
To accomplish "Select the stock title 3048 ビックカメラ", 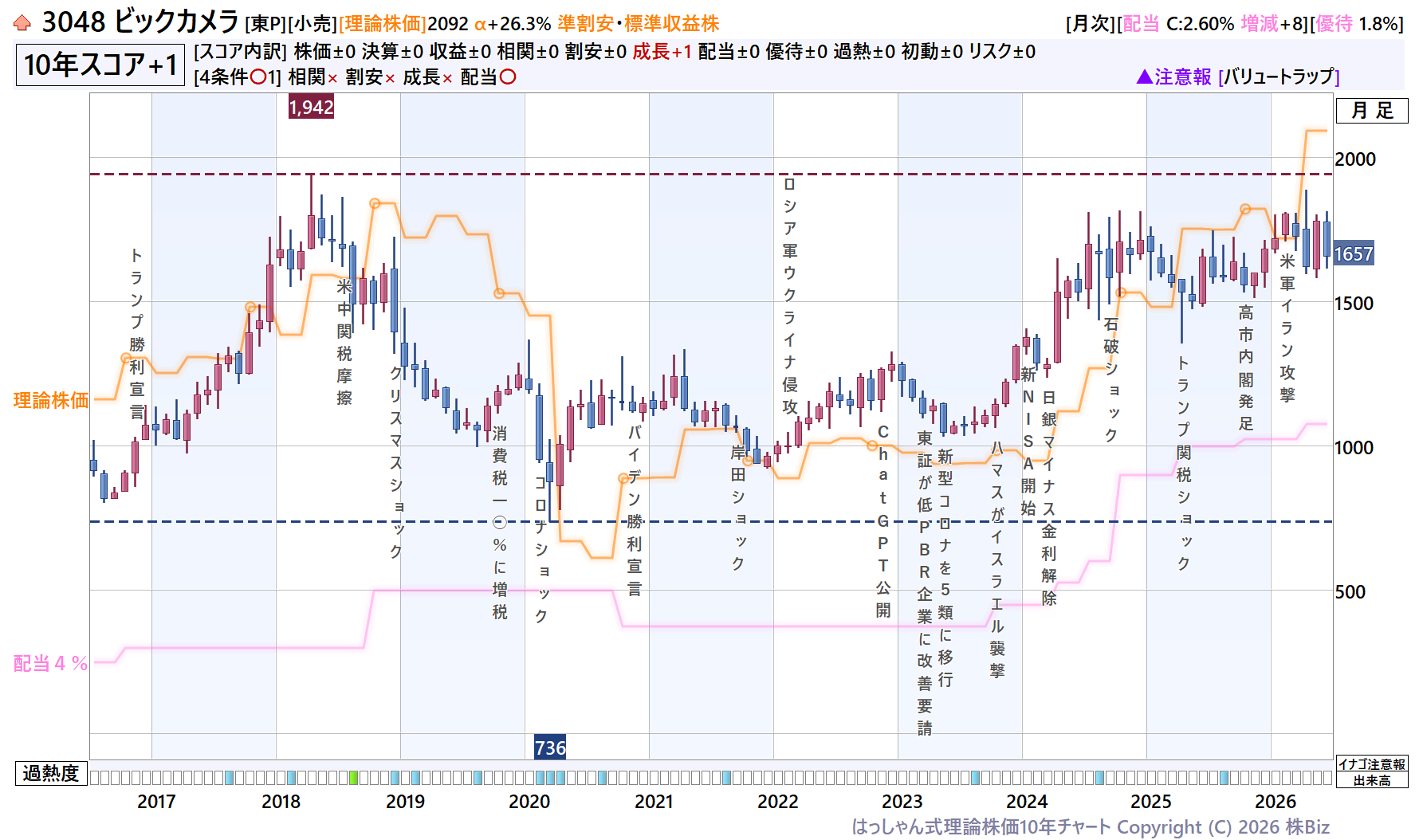I will 140,22.
